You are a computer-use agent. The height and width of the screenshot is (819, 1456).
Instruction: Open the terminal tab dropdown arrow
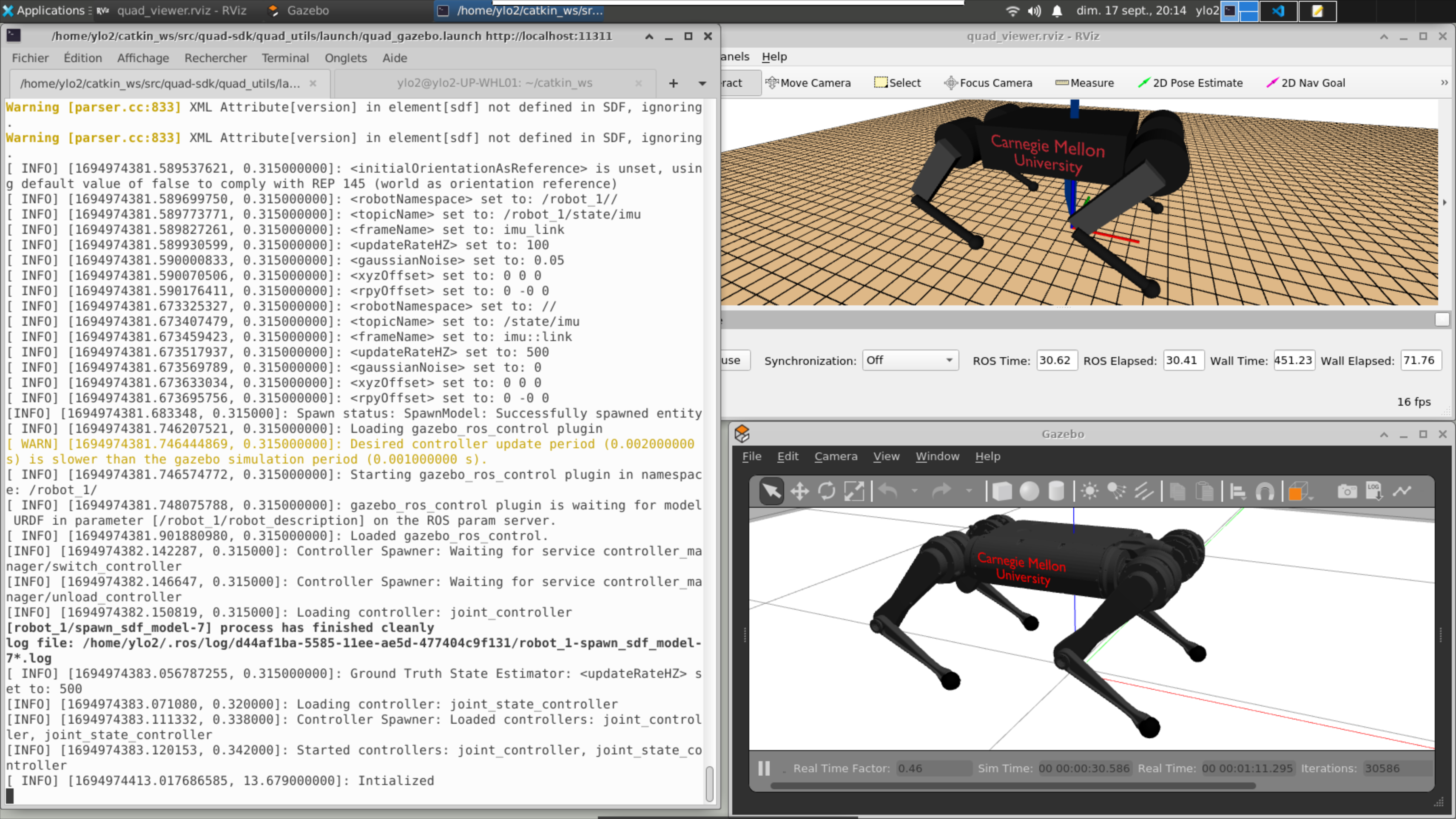(702, 82)
